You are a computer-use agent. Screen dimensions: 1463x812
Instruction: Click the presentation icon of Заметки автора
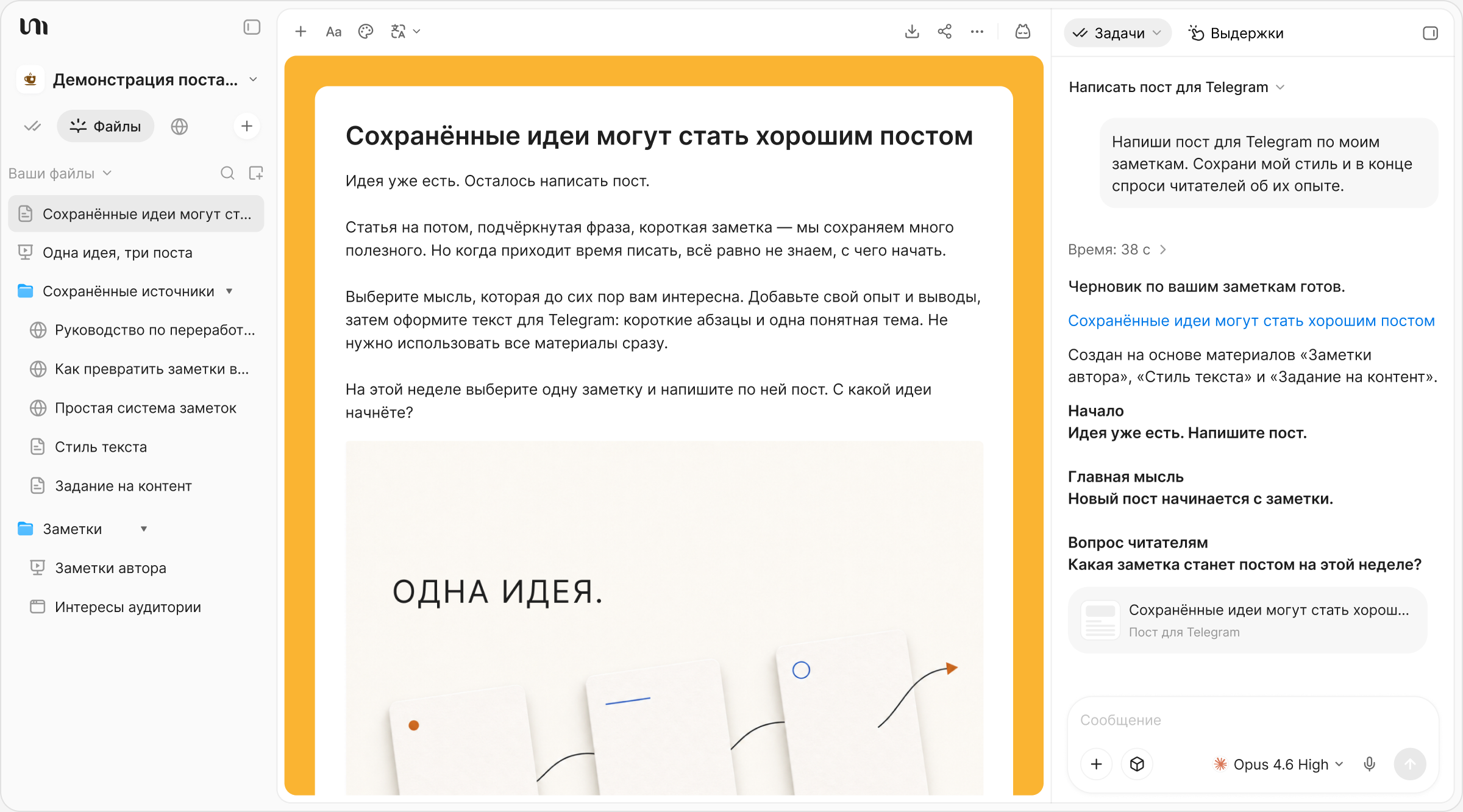[x=38, y=568]
